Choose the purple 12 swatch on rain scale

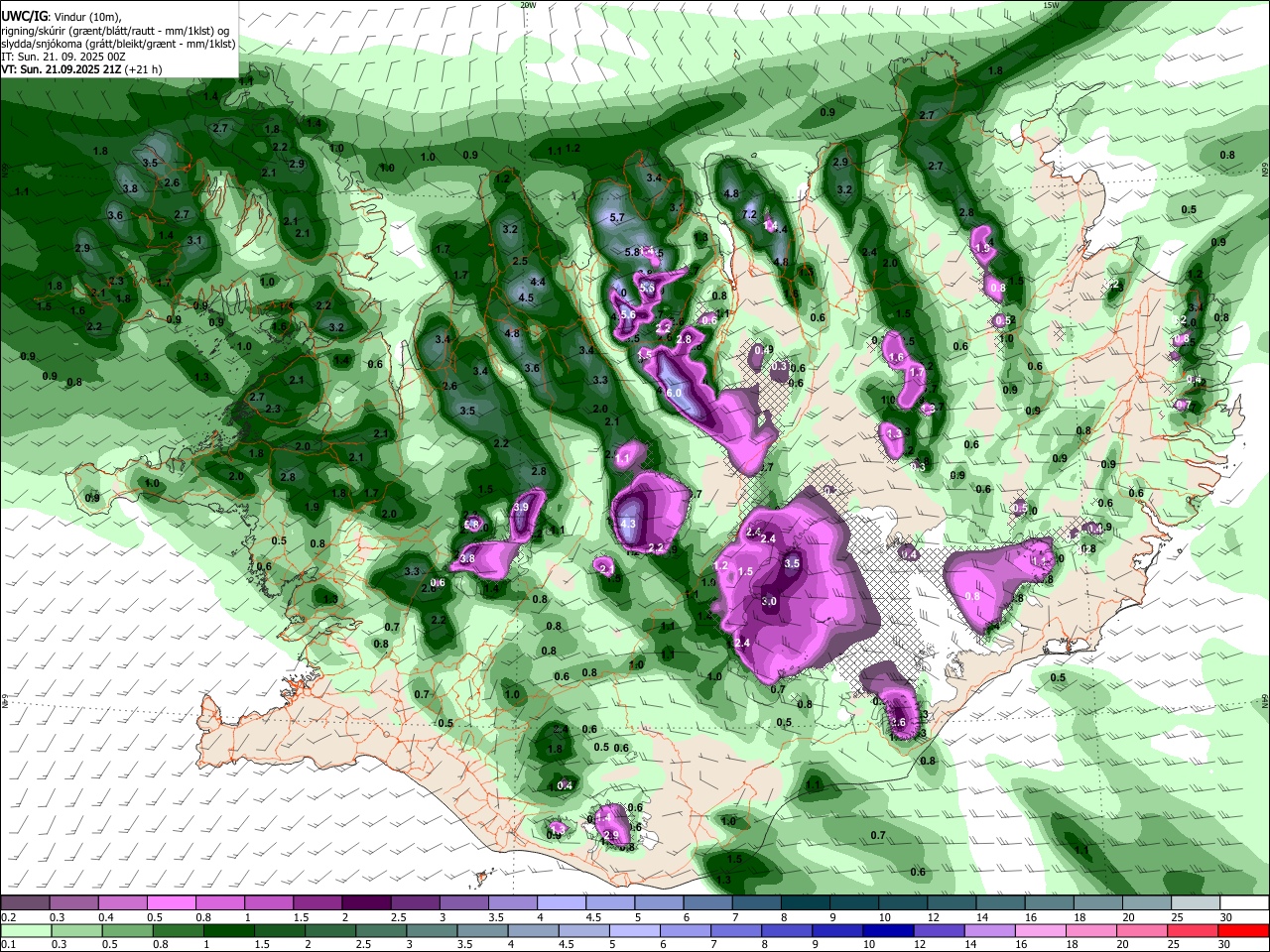point(939,931)
